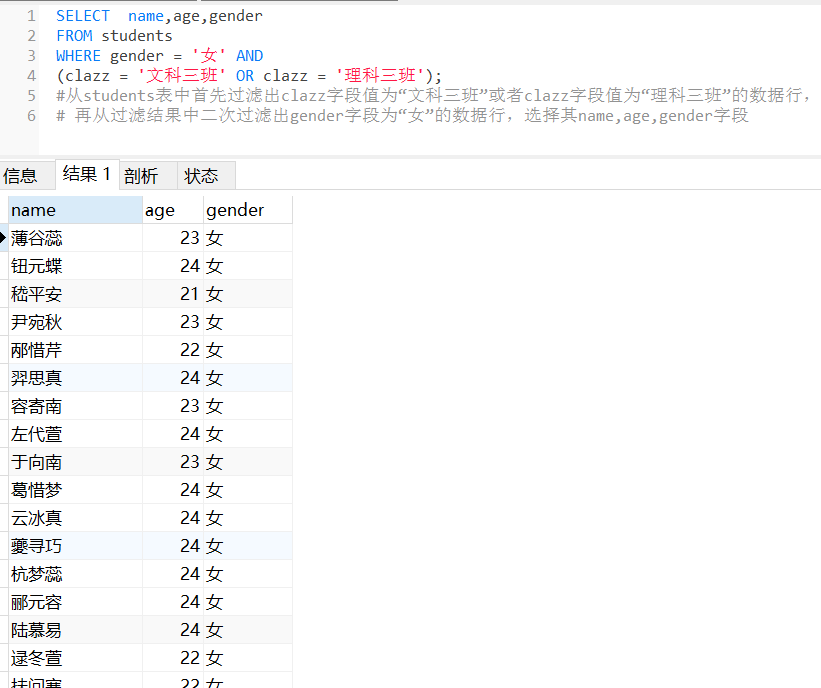
Task: Select the name cell 薄谷蕊
Action: (x=75, y=238)
